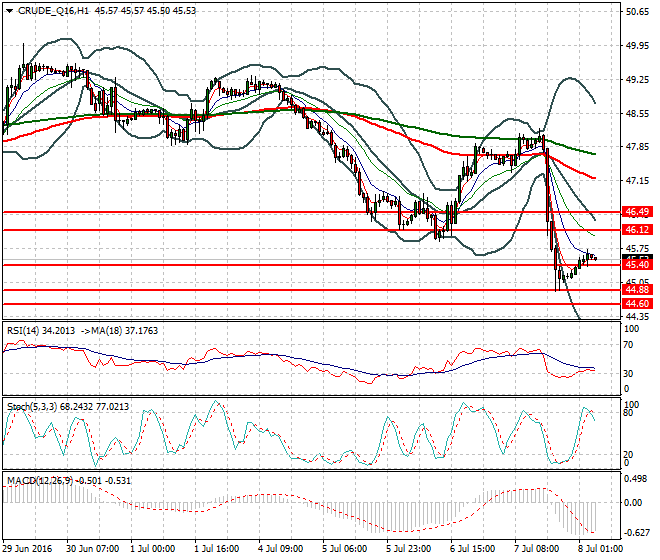Click the RSI scale value 70
The height and width of the screenshot is (560, 660).
point(630,345)
